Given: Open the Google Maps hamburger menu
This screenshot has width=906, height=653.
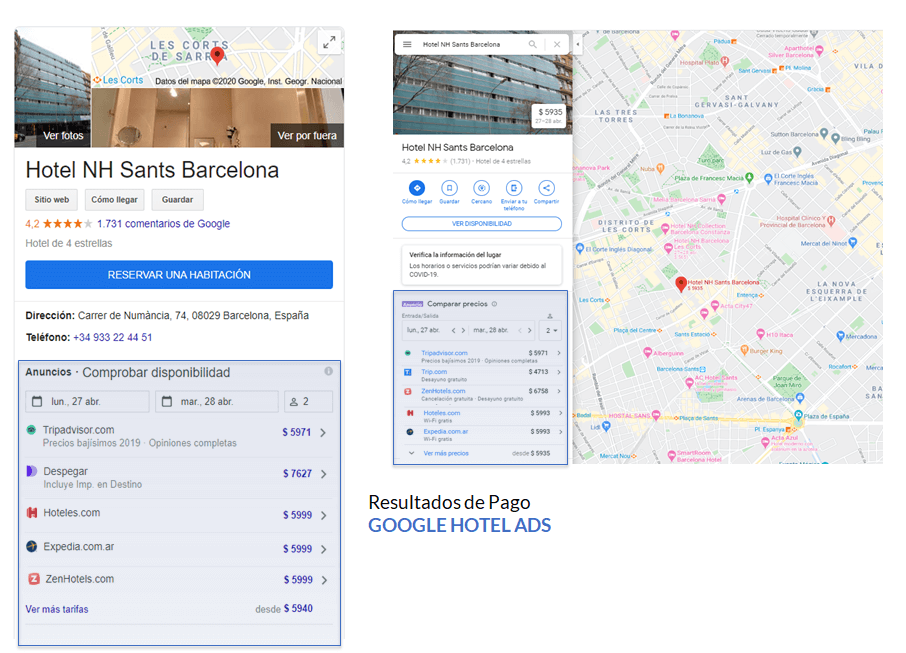Looking at the screenshot, I should point(407,44).
